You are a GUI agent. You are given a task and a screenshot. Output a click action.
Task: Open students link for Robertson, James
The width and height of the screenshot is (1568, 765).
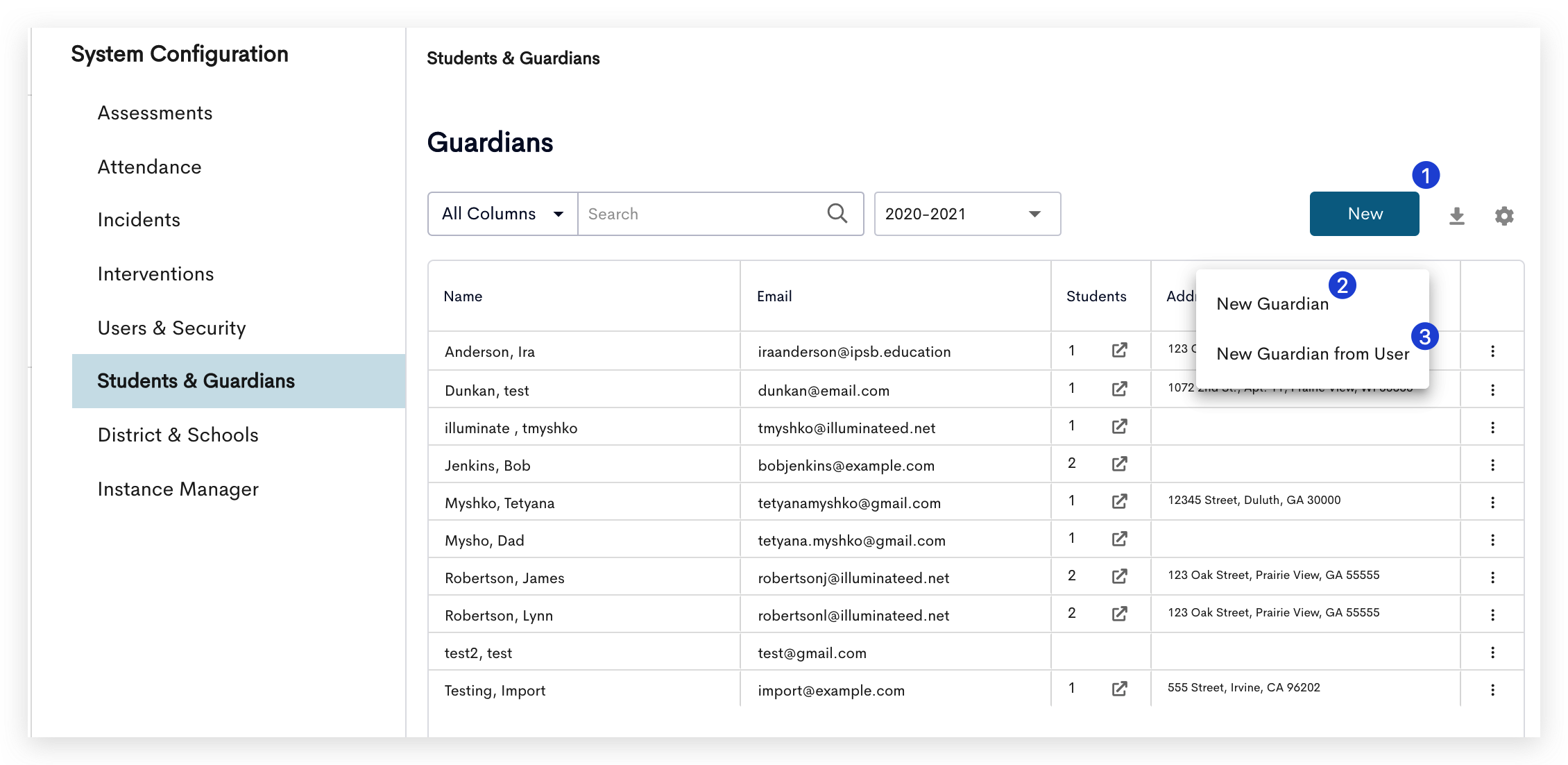(x=1119, y=576)
